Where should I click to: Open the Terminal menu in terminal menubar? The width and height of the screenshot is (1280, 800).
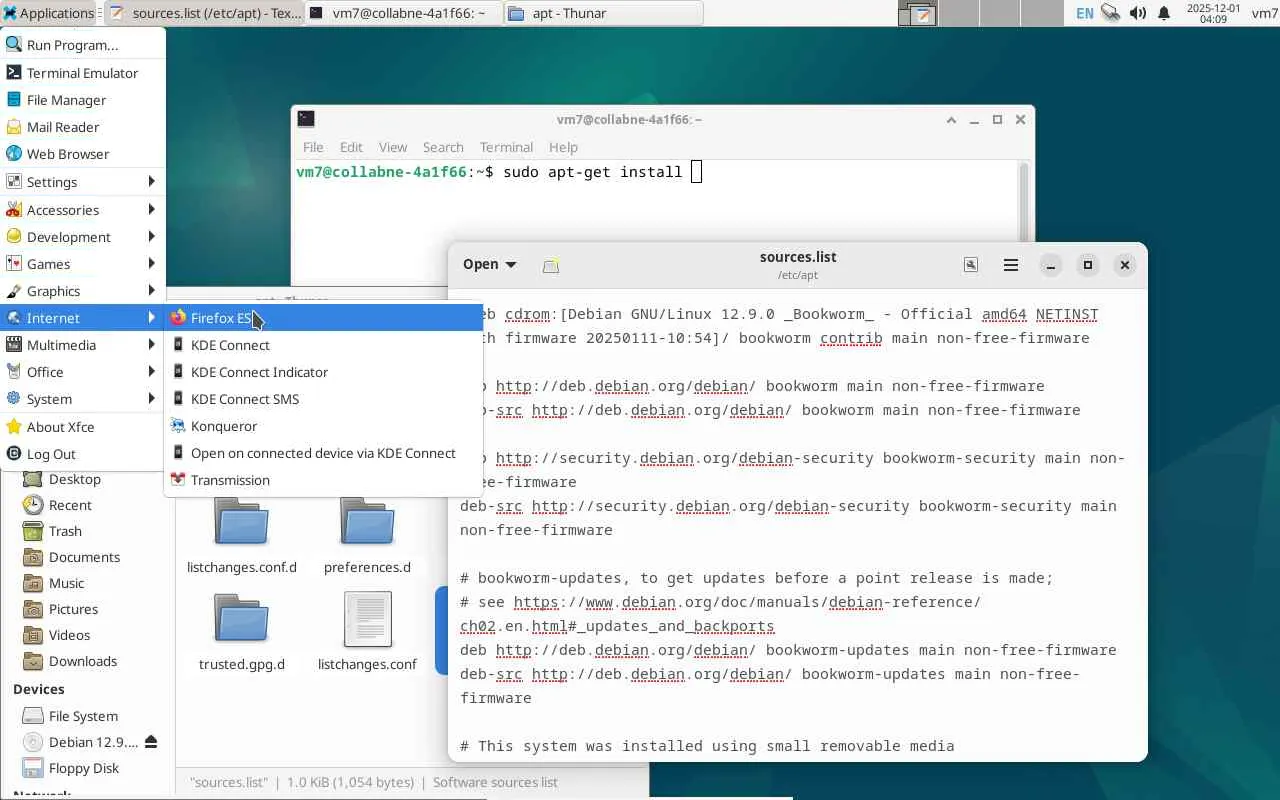pyautogui.click(x=506, y=147)
